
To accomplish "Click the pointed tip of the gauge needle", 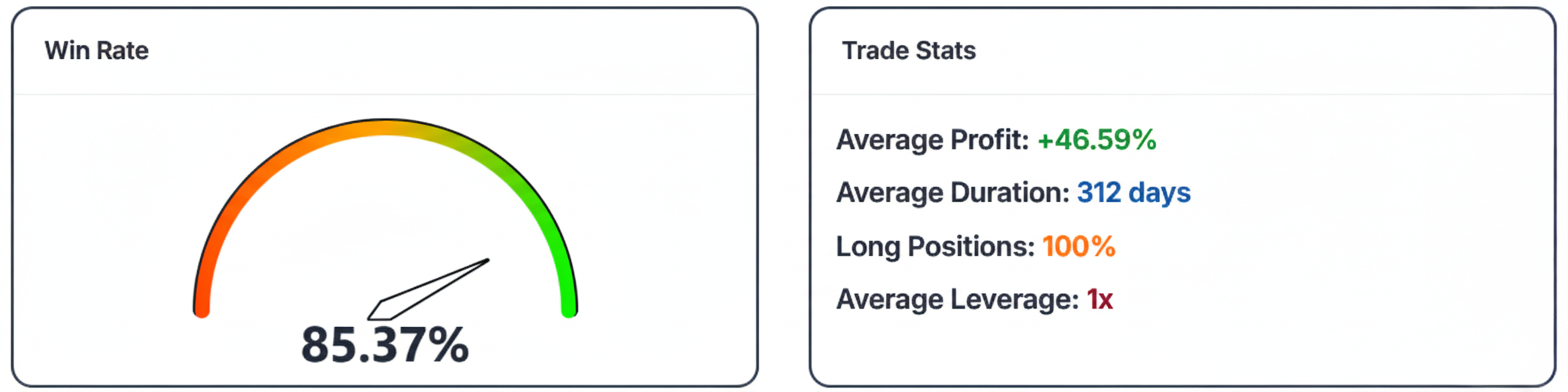I will coord(486,261).
